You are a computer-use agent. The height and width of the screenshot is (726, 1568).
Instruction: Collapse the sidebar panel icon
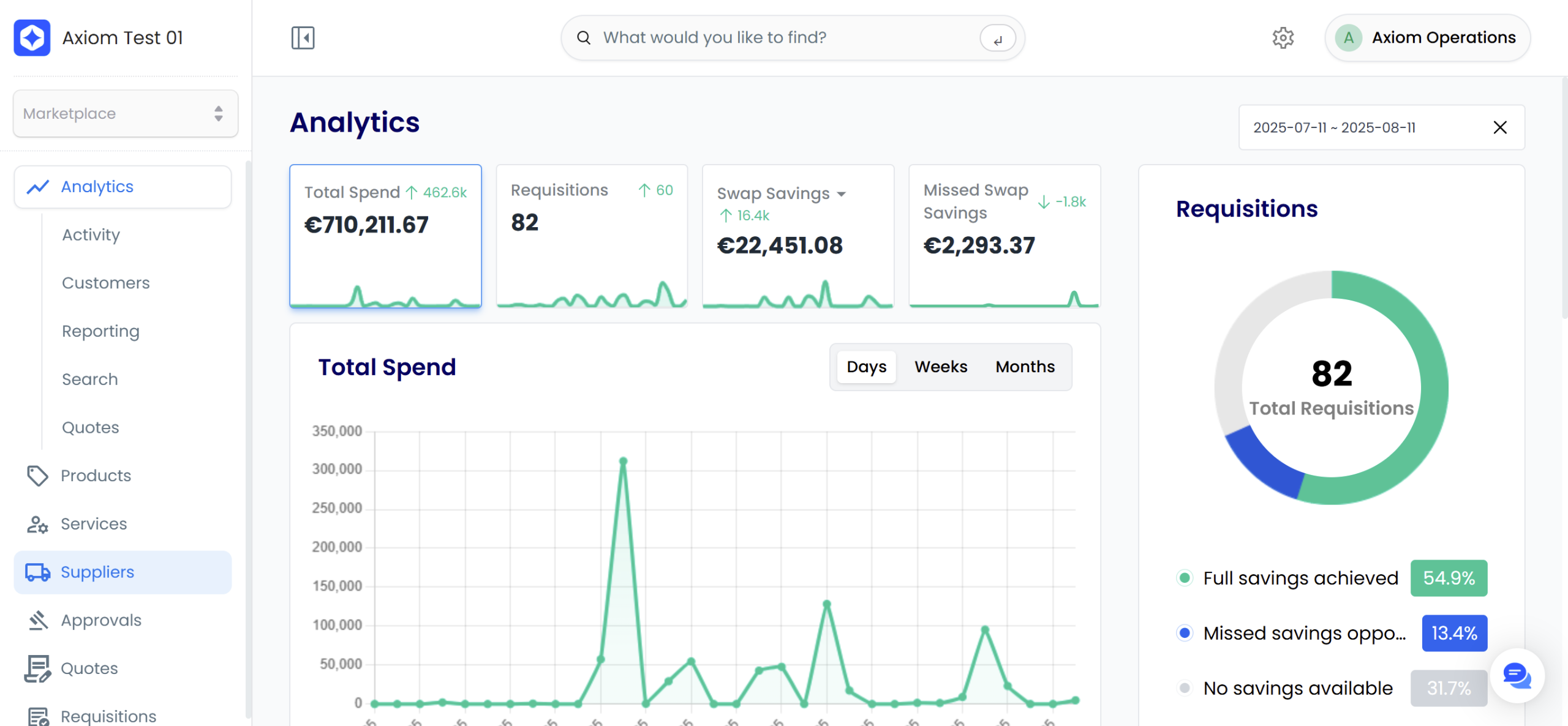[303, 38]
